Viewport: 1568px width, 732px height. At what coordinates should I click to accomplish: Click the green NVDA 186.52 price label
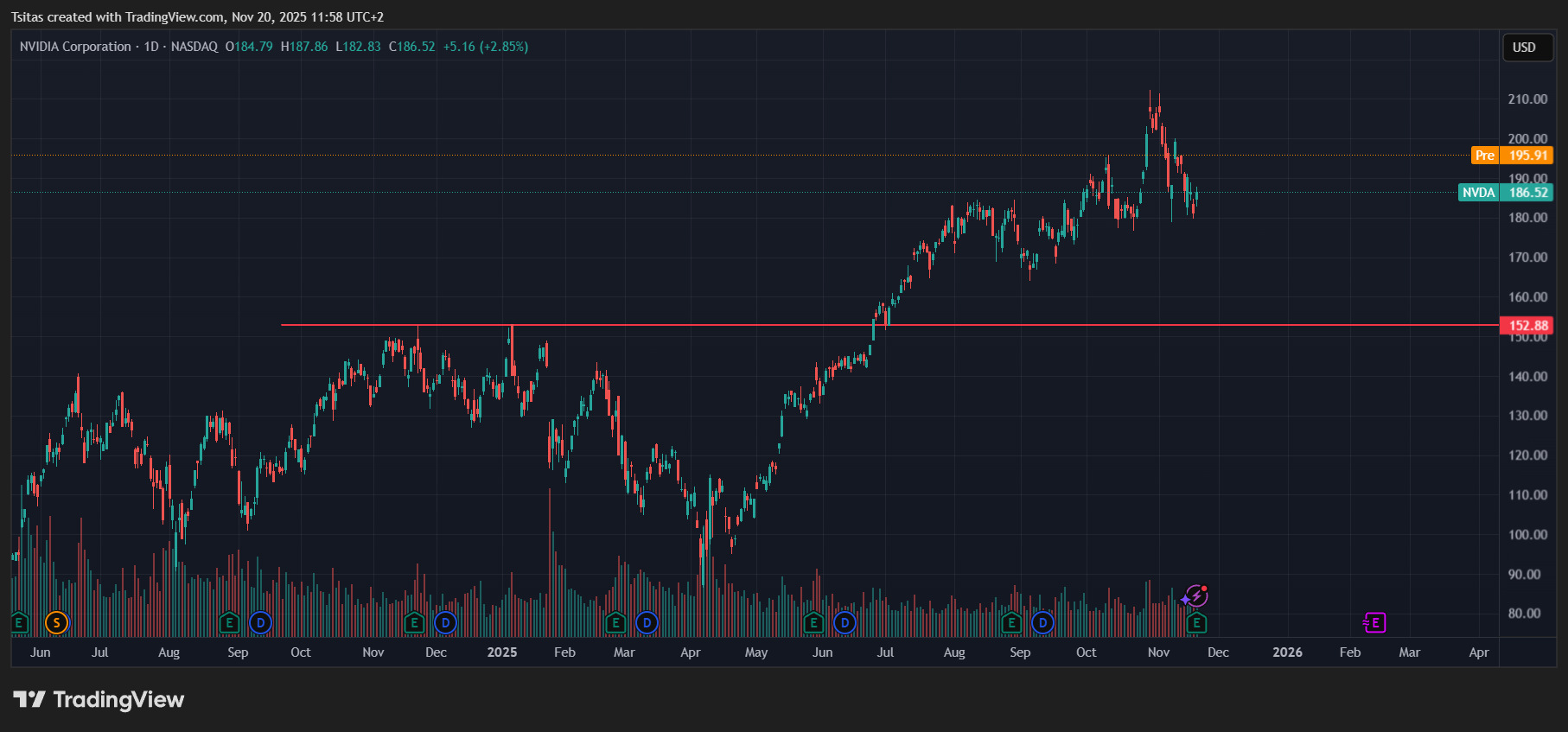(1527, 193)
